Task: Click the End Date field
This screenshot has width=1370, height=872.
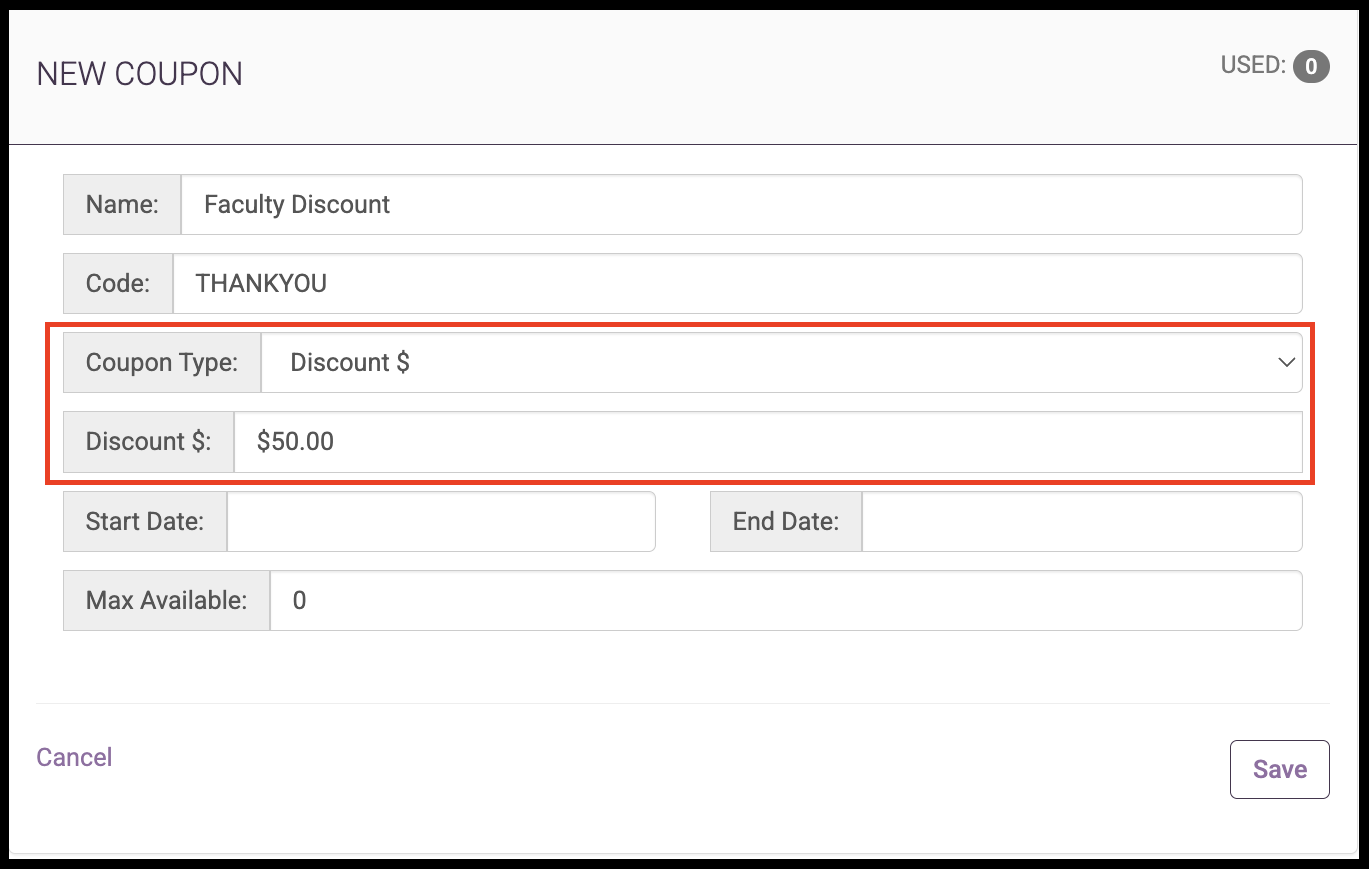Action: point(1082,521)
